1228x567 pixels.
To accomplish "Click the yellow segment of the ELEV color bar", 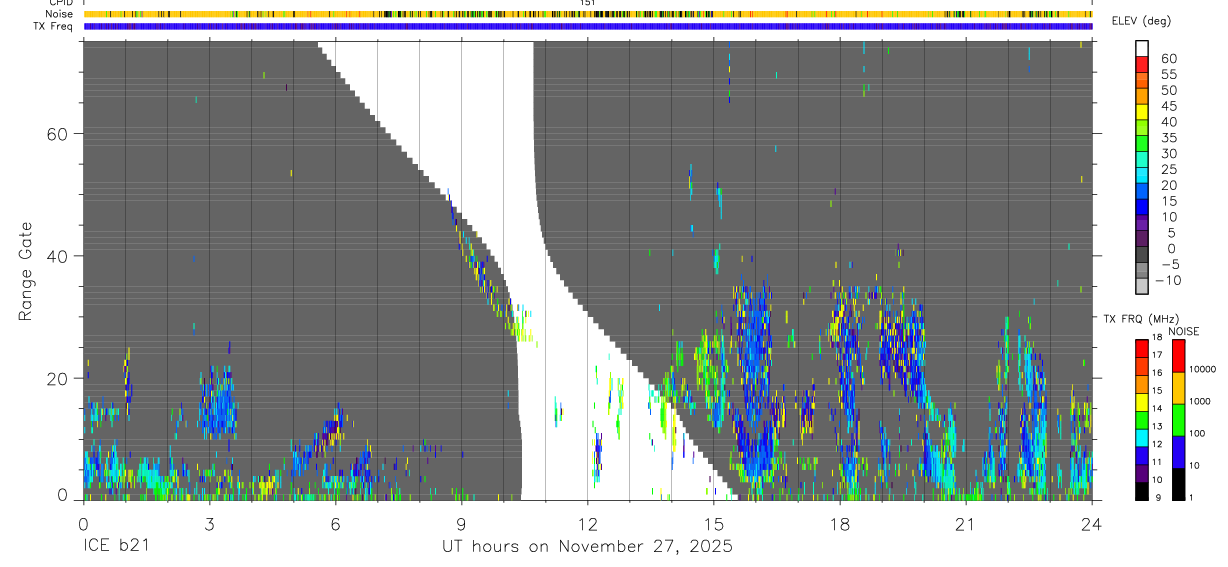I will 1142,113.
